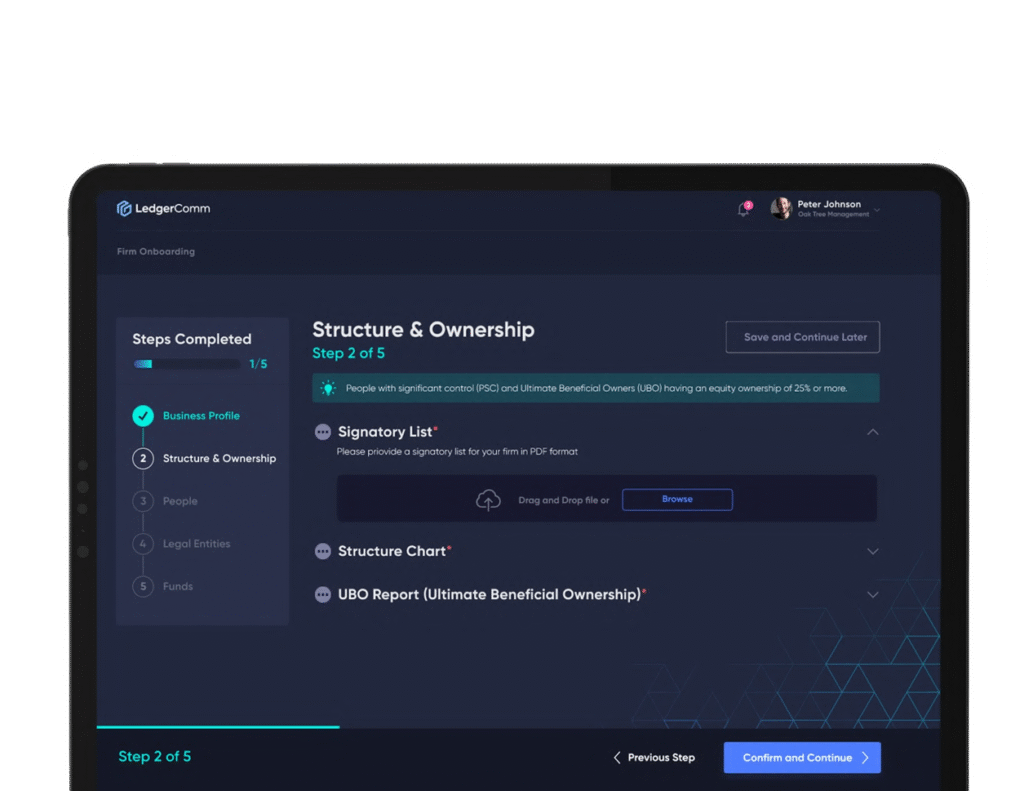Open the user account dropdown arrow
The image size is (1024, 791).
(877, 210)
